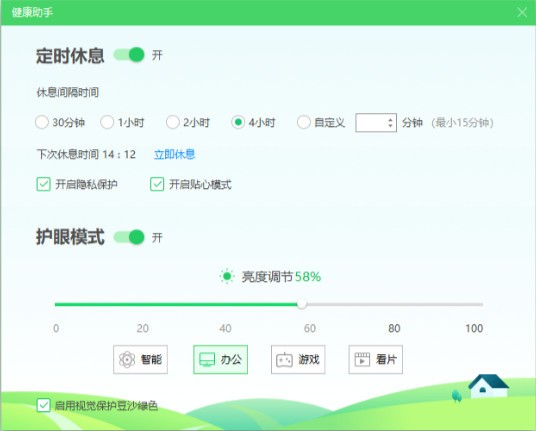Choose the 自定义 interval option
This screenshot has height=431, width=536.
[304, 122]
